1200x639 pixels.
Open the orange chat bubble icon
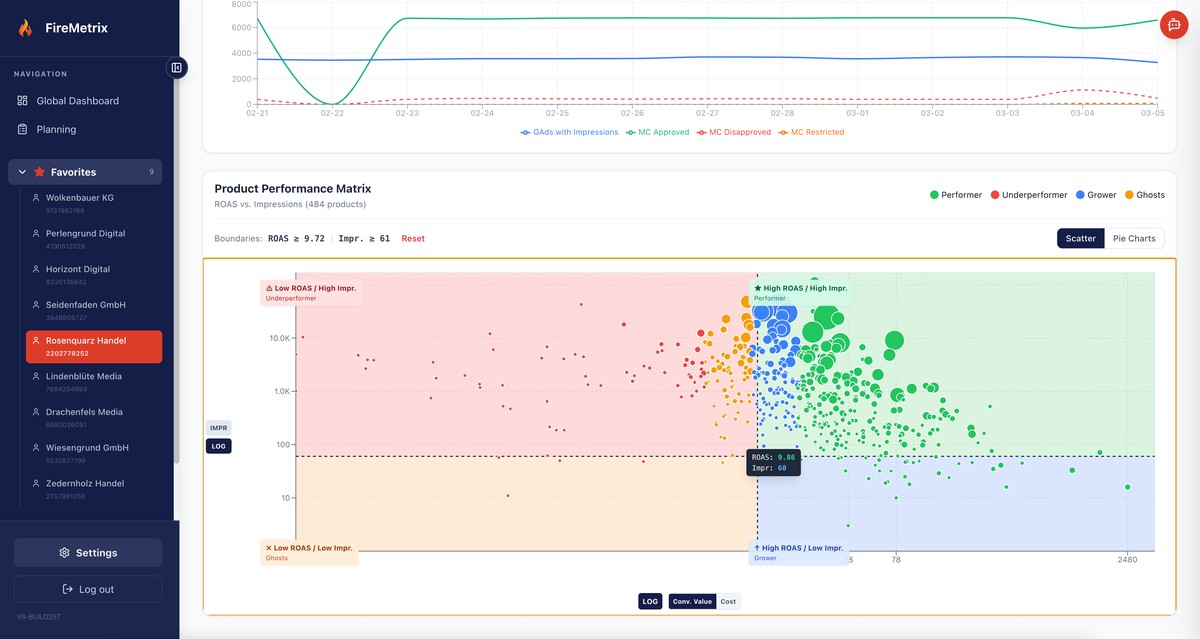1173,24
